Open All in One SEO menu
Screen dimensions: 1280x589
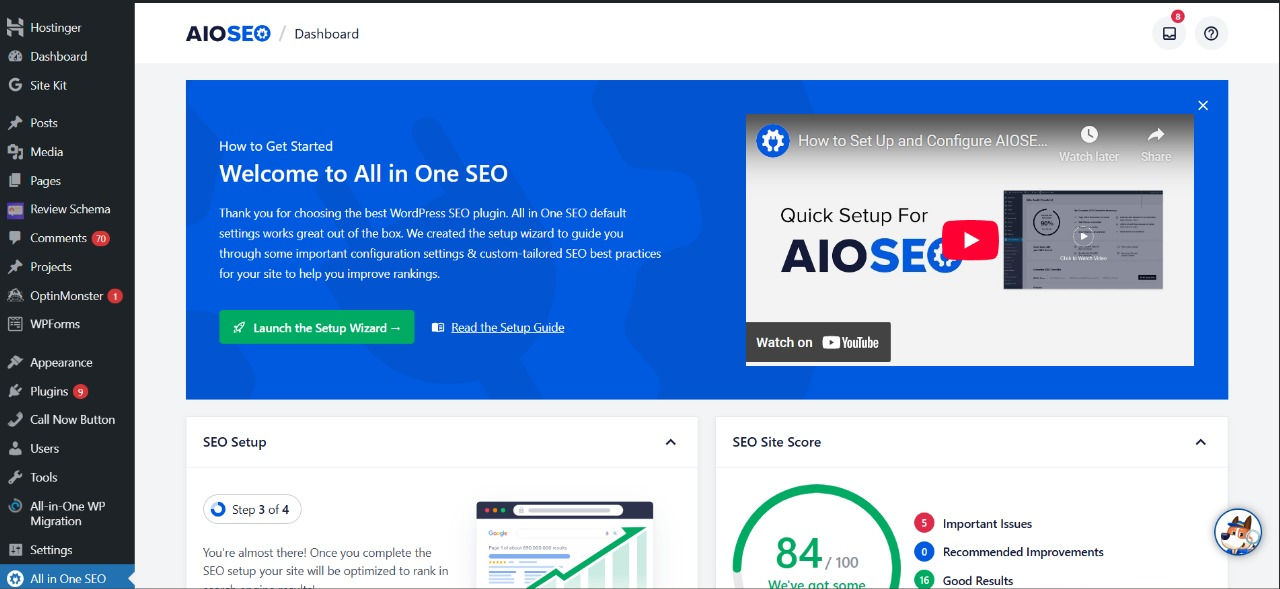click(67, 578)
